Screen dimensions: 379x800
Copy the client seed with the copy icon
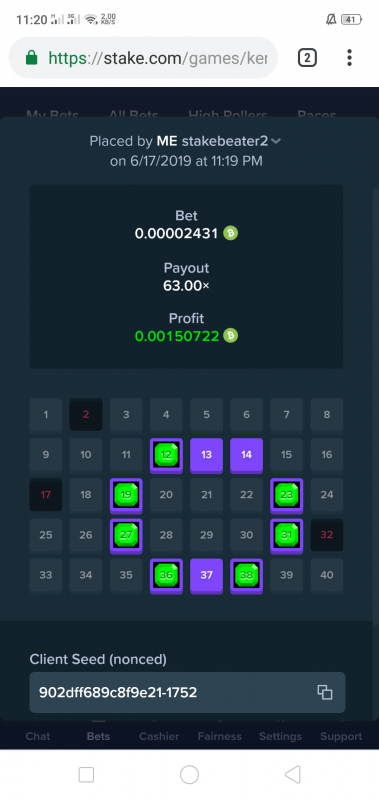[325, 692]
